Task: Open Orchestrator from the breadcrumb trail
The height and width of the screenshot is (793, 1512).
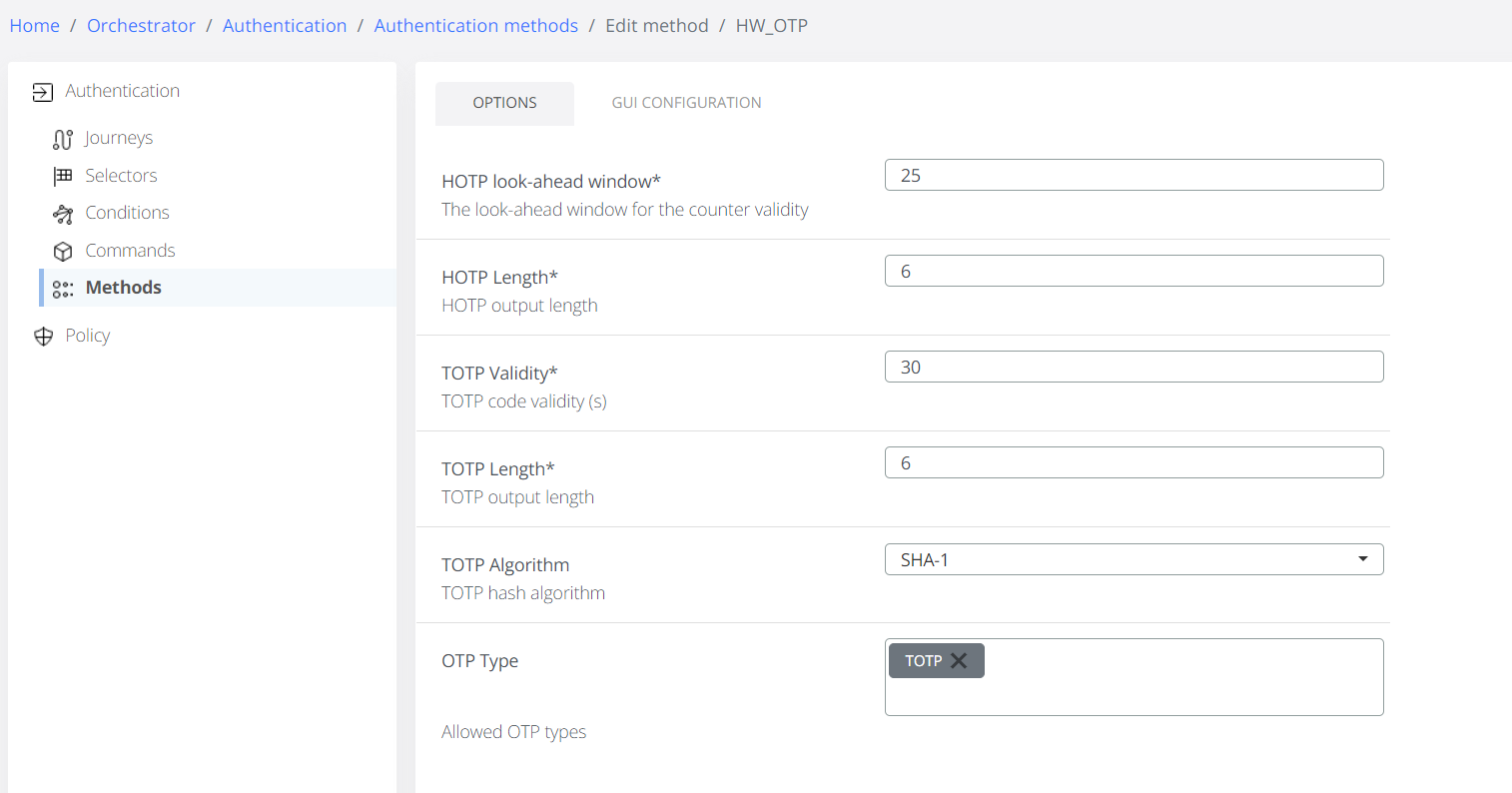Action: pos(141,25)
